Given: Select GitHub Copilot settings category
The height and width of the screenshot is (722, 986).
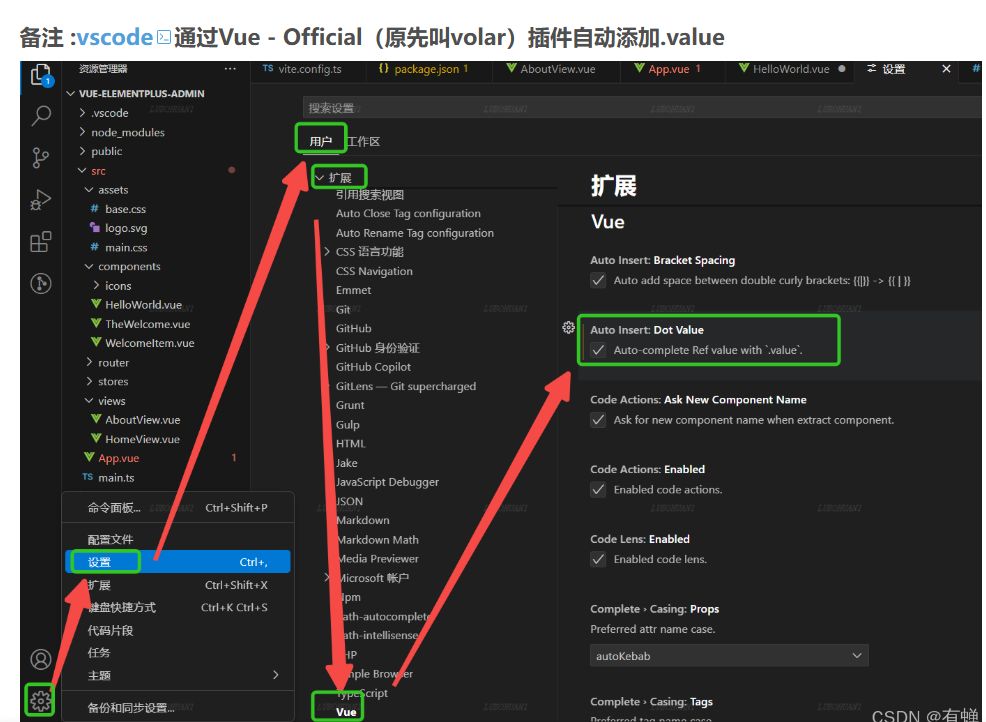Looking at the screenshot, I should tap(374, 367).
